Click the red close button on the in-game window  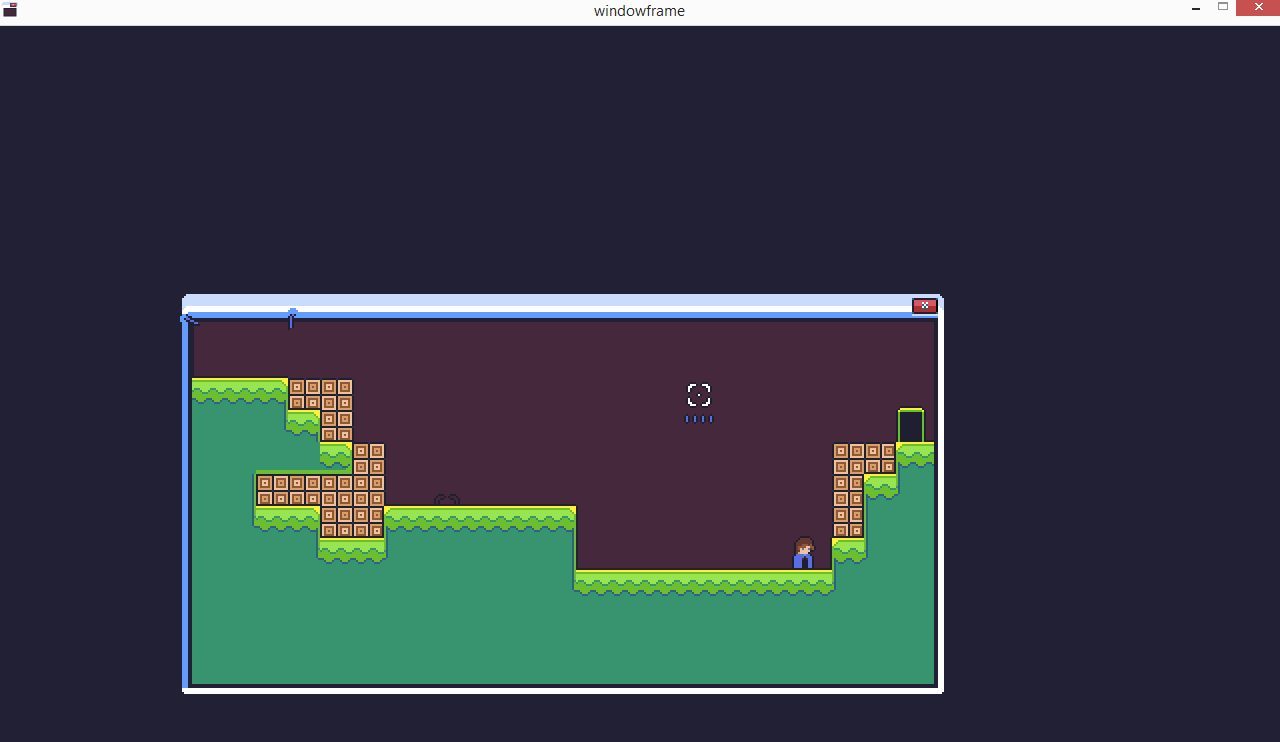[x=924, y=306]
